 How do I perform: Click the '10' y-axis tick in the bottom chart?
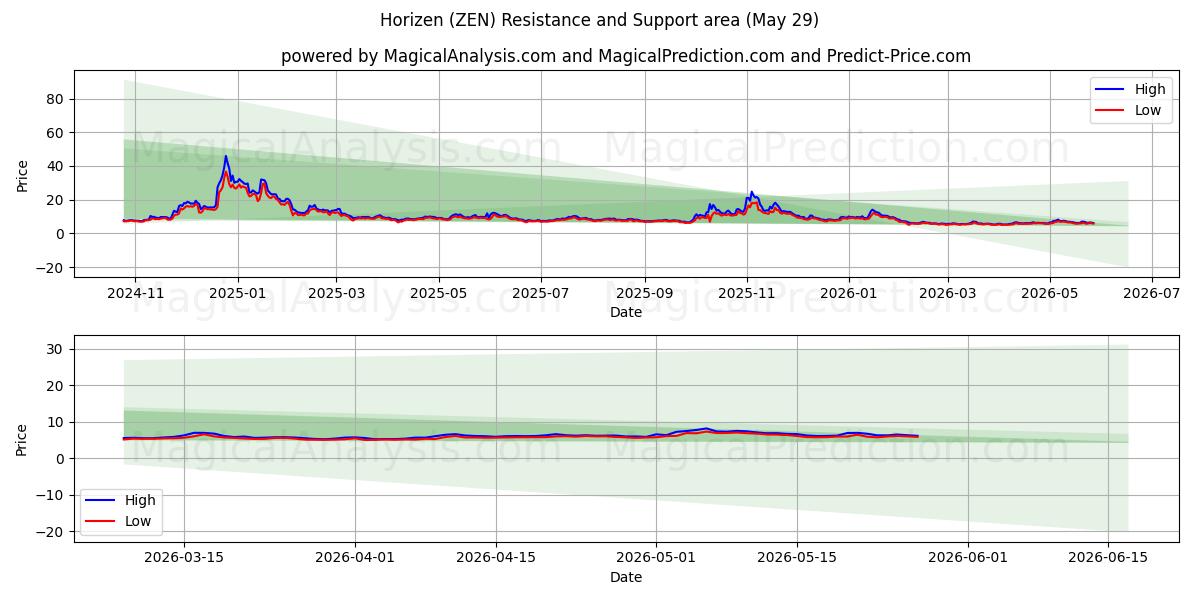pos(55,422)
